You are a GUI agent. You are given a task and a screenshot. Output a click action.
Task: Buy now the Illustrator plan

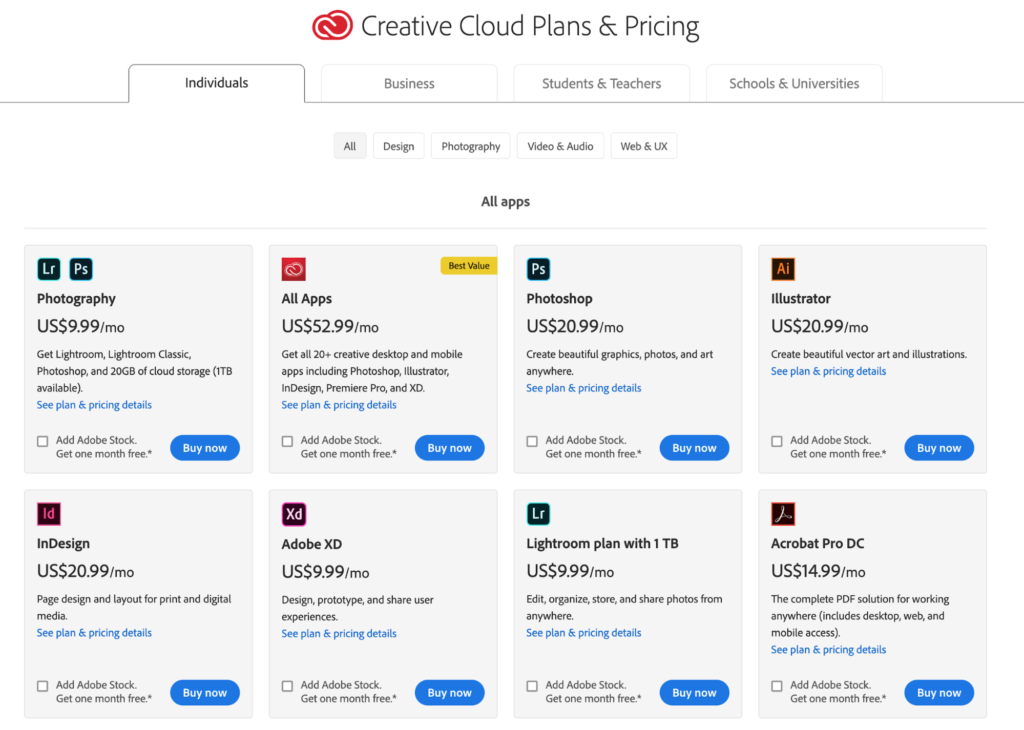click(939, 448)
